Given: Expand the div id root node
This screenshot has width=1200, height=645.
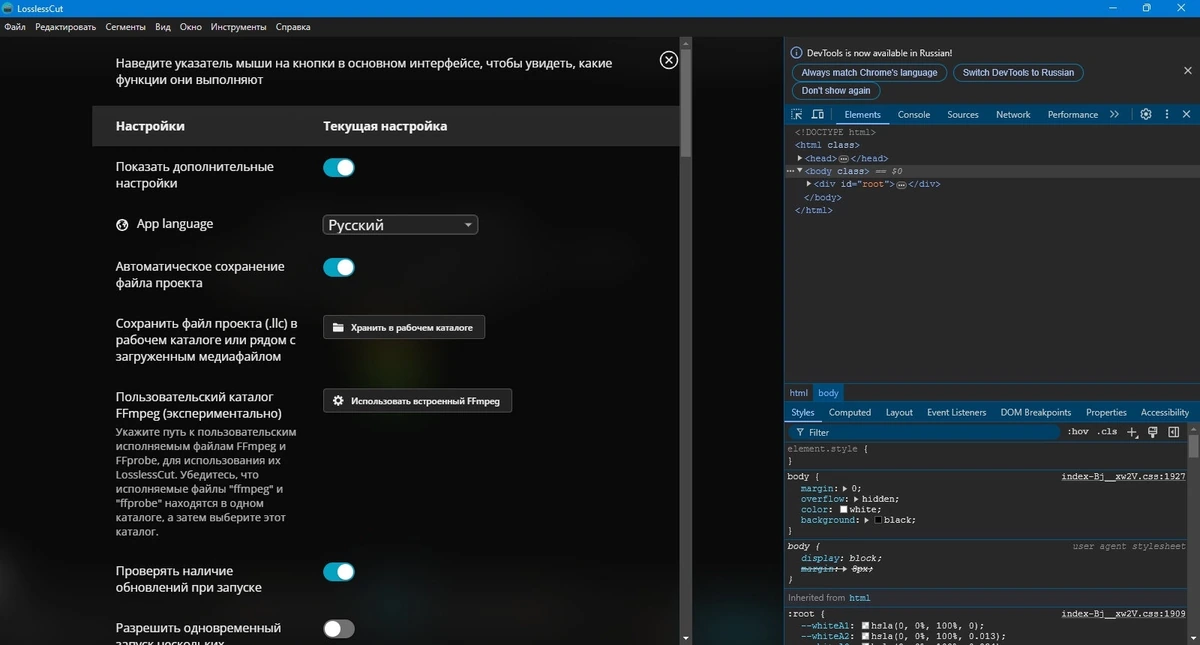Looking at the screenshot, I should pyautogui.click(x=809, y=184).
